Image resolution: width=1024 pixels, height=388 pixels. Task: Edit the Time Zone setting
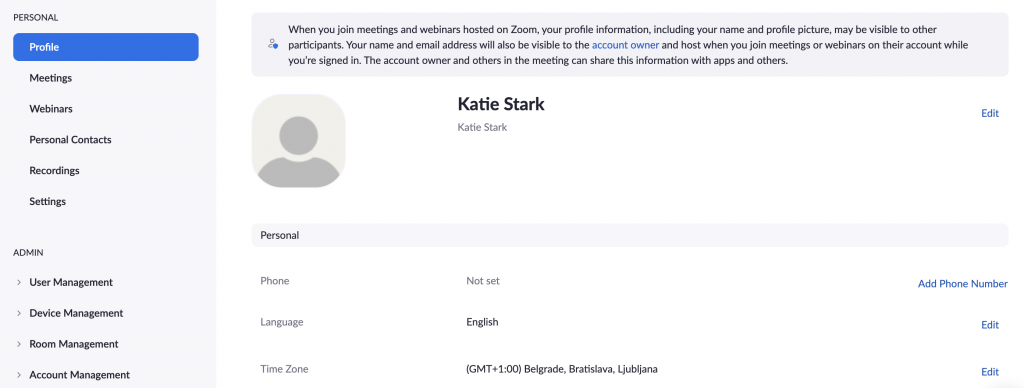pos(990,372)
